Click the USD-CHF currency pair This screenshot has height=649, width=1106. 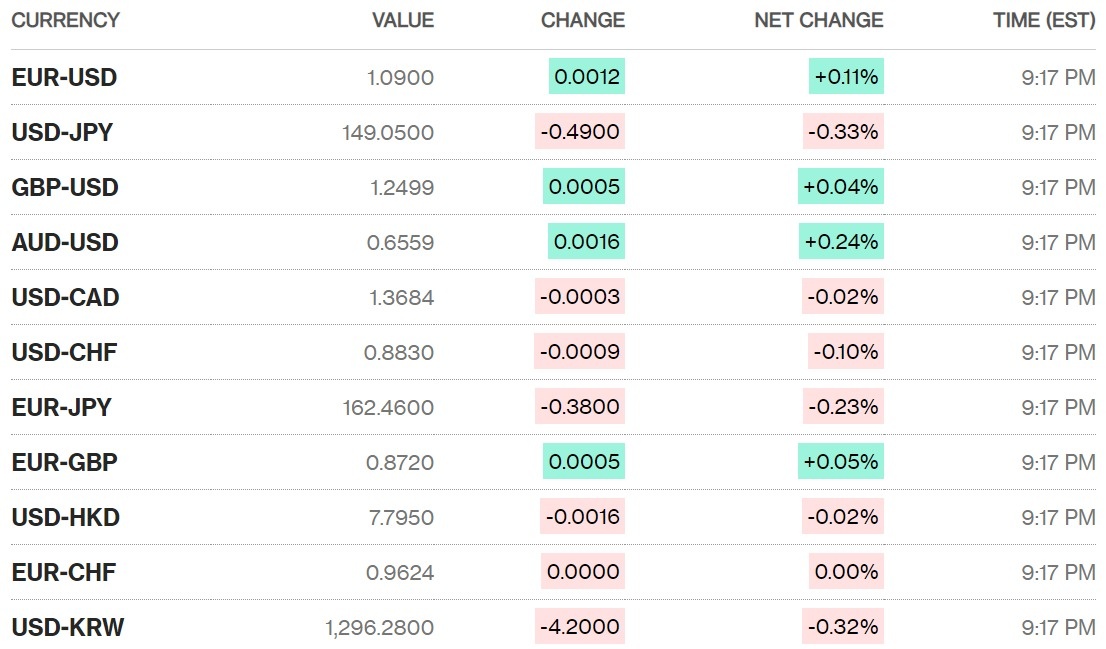click(65, 352)
